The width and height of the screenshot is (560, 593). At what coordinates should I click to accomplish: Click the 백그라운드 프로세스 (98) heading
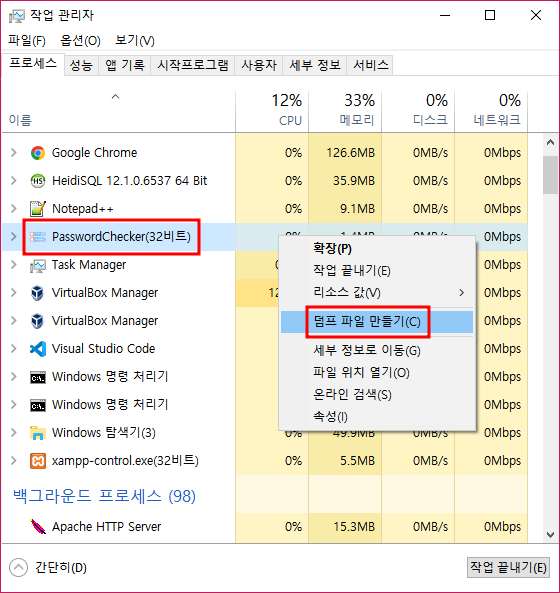(104, 496)
